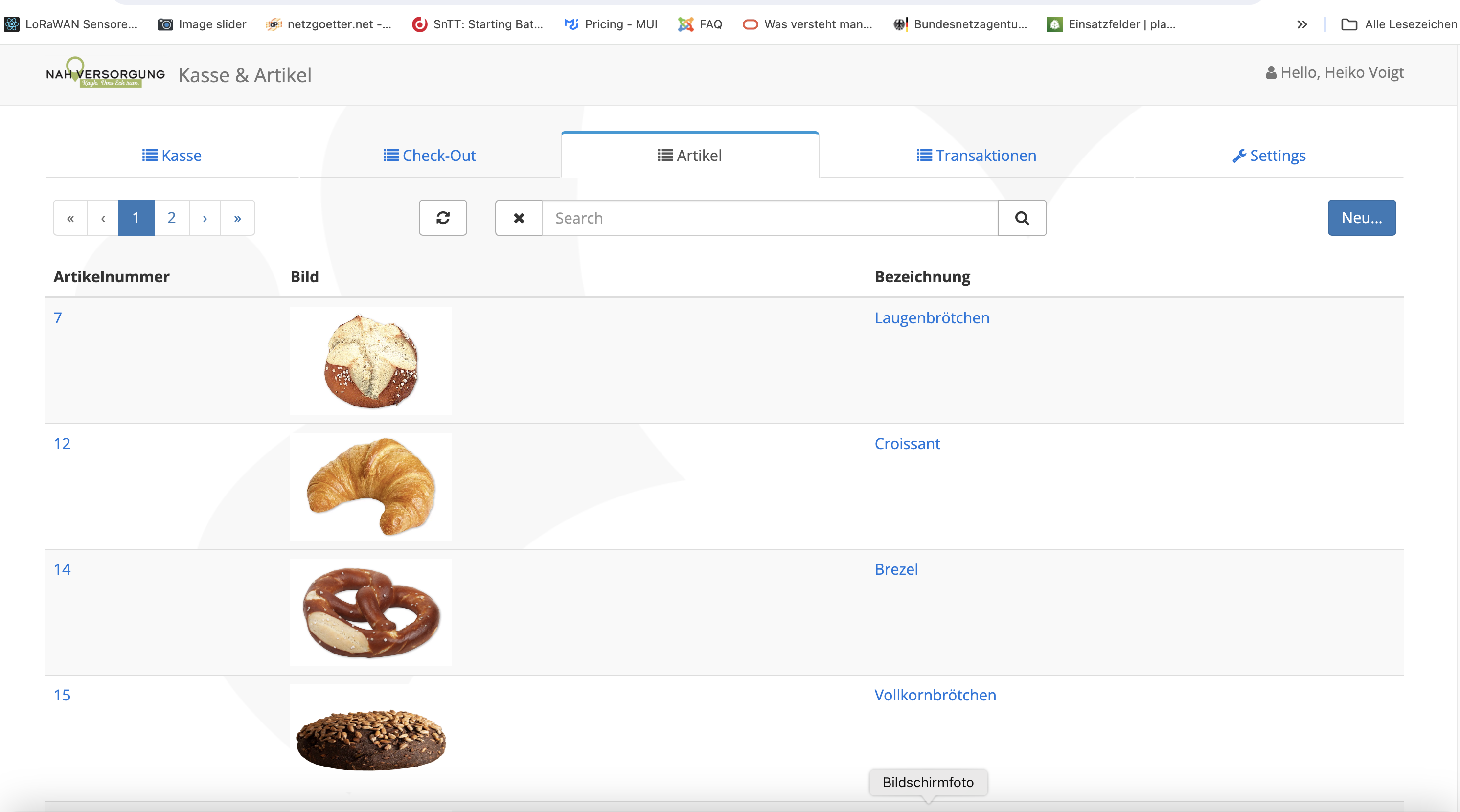
Task: Go to previous page single arrow
Action: click(103, 218)
